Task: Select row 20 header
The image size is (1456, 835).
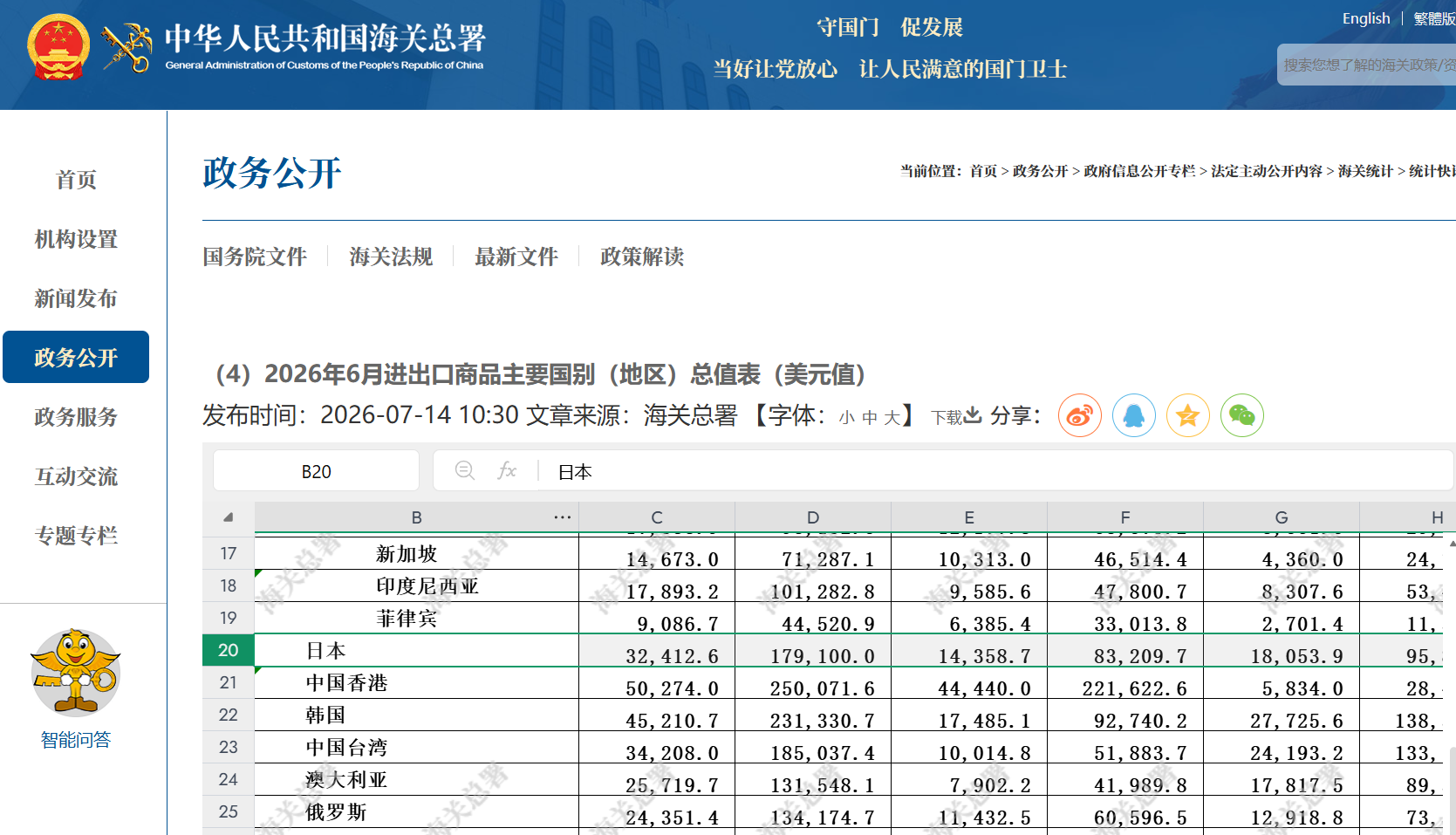Action: tap(229, 650)
